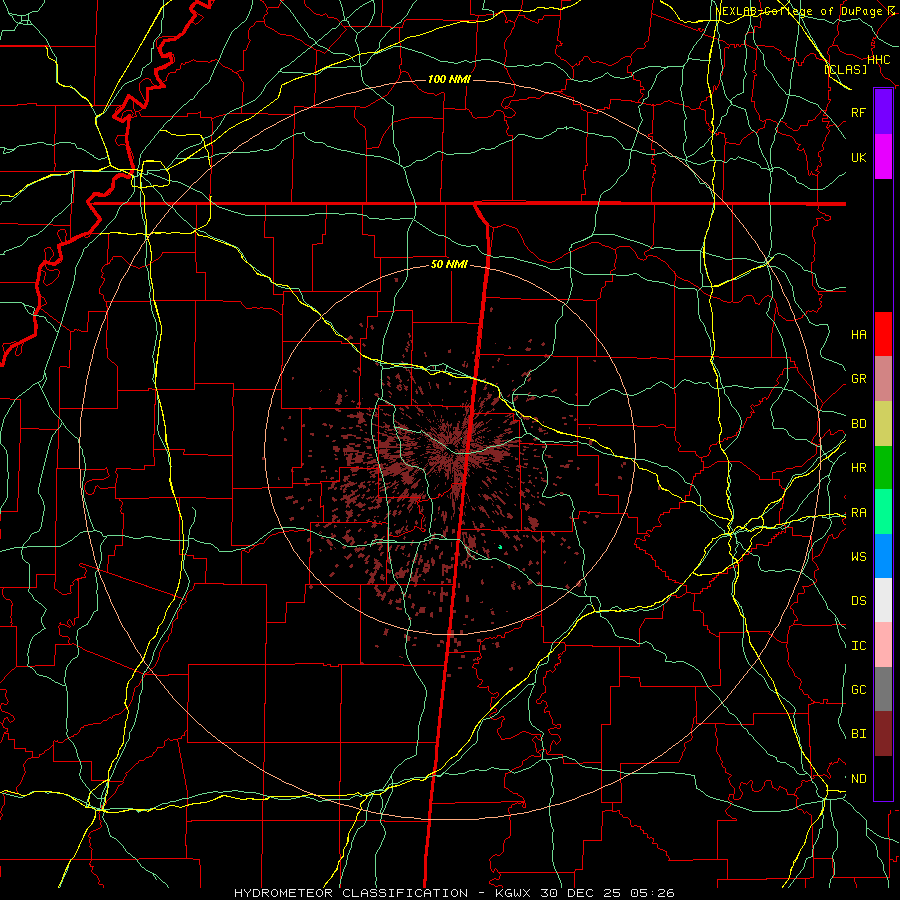Select the light pink IC legend swatch
The height and width of the screenshot is (900, 900).
point(883,645)
